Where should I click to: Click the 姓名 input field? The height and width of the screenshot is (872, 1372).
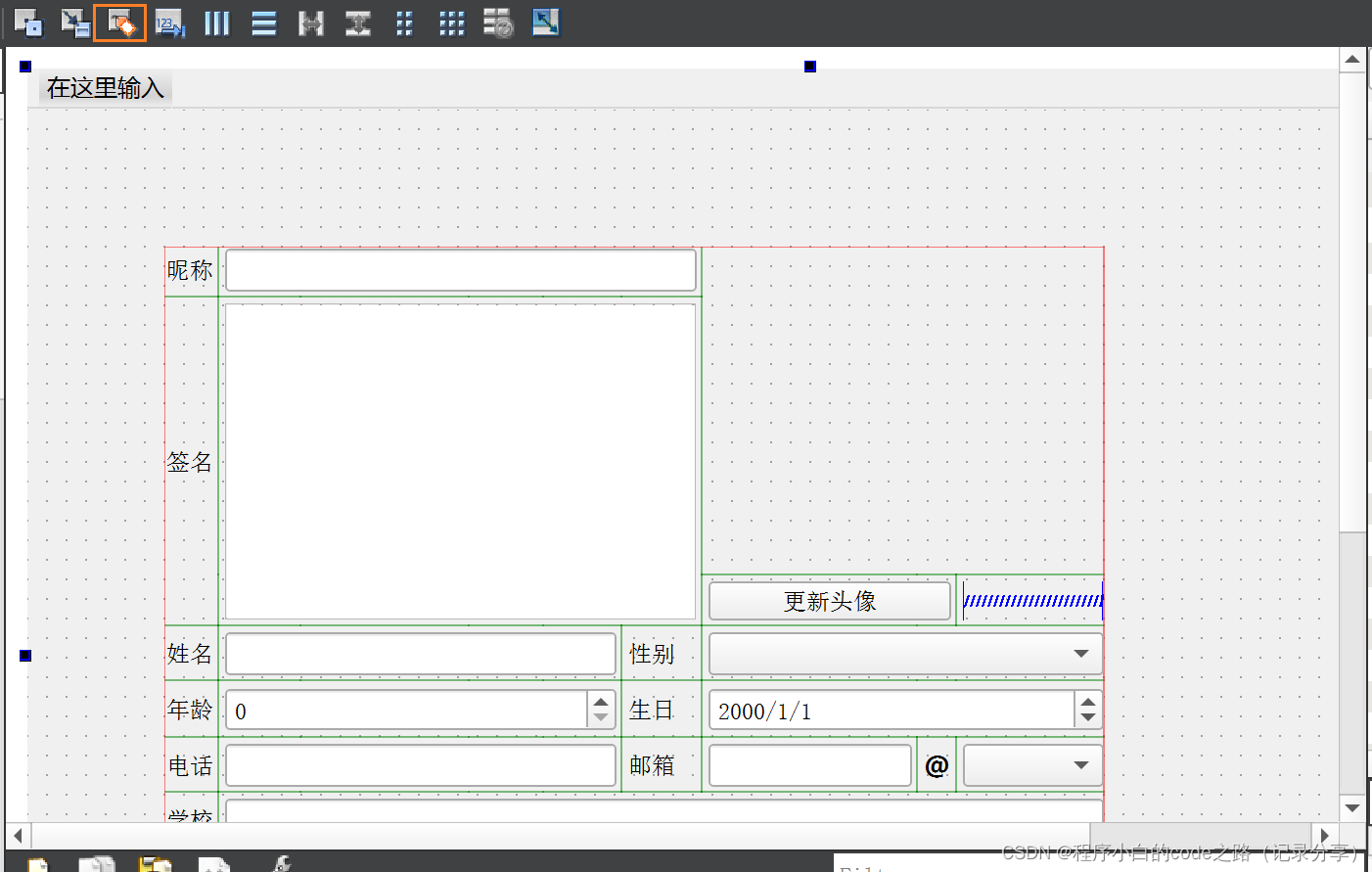[421, 654]
